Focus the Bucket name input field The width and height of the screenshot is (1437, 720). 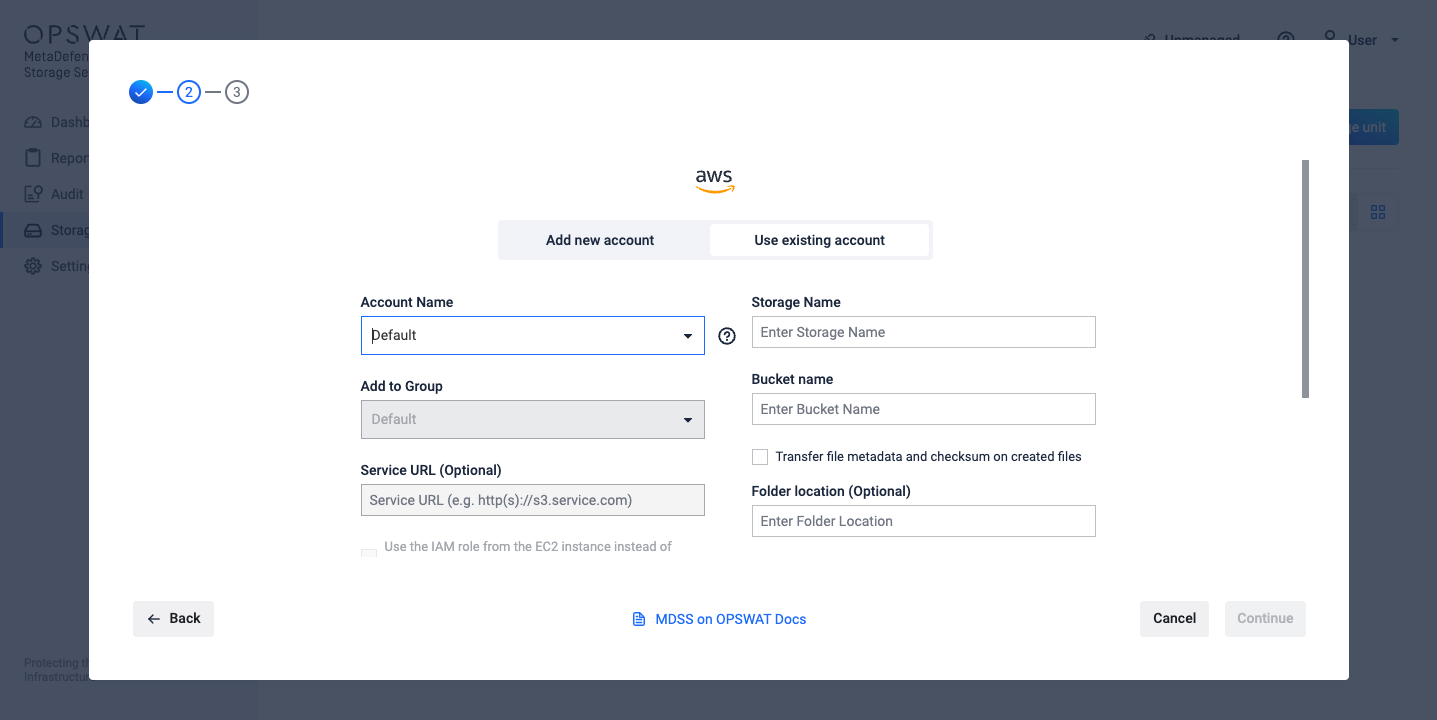tap(924, 409)
